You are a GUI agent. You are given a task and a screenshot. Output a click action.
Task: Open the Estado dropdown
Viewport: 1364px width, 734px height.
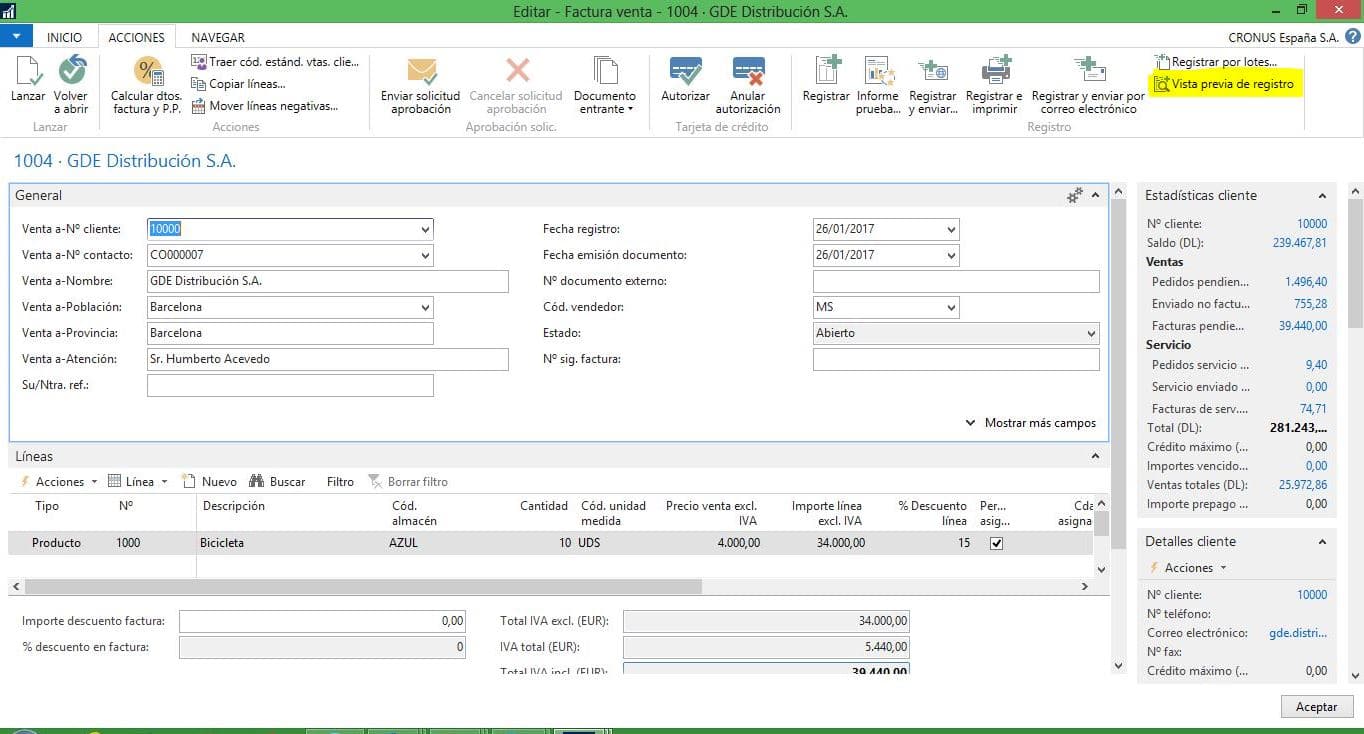pyautogui.click(x=1091, y=333)
